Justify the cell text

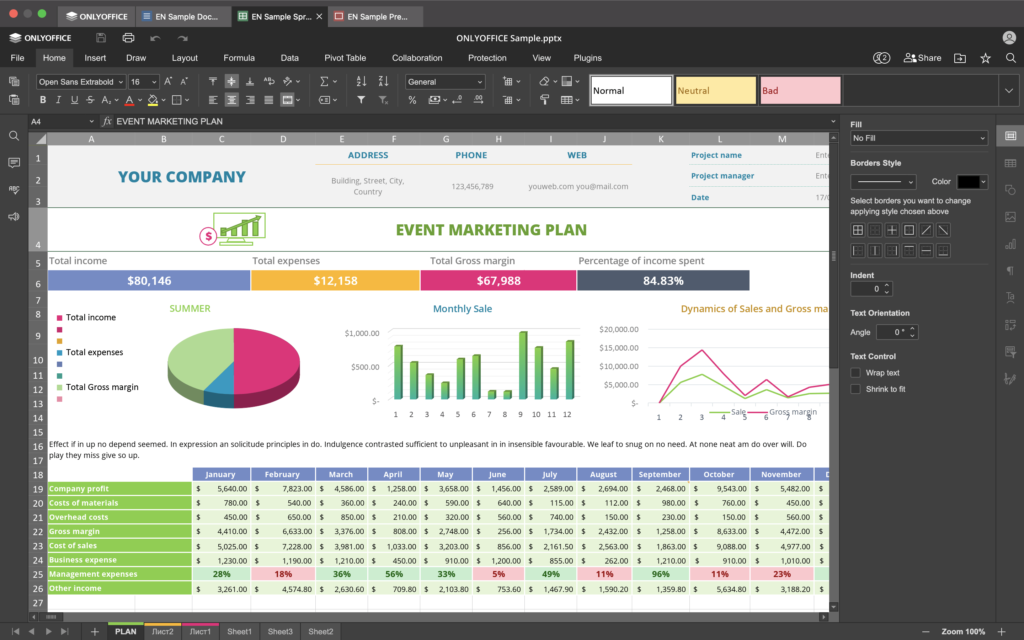[268, 100]
